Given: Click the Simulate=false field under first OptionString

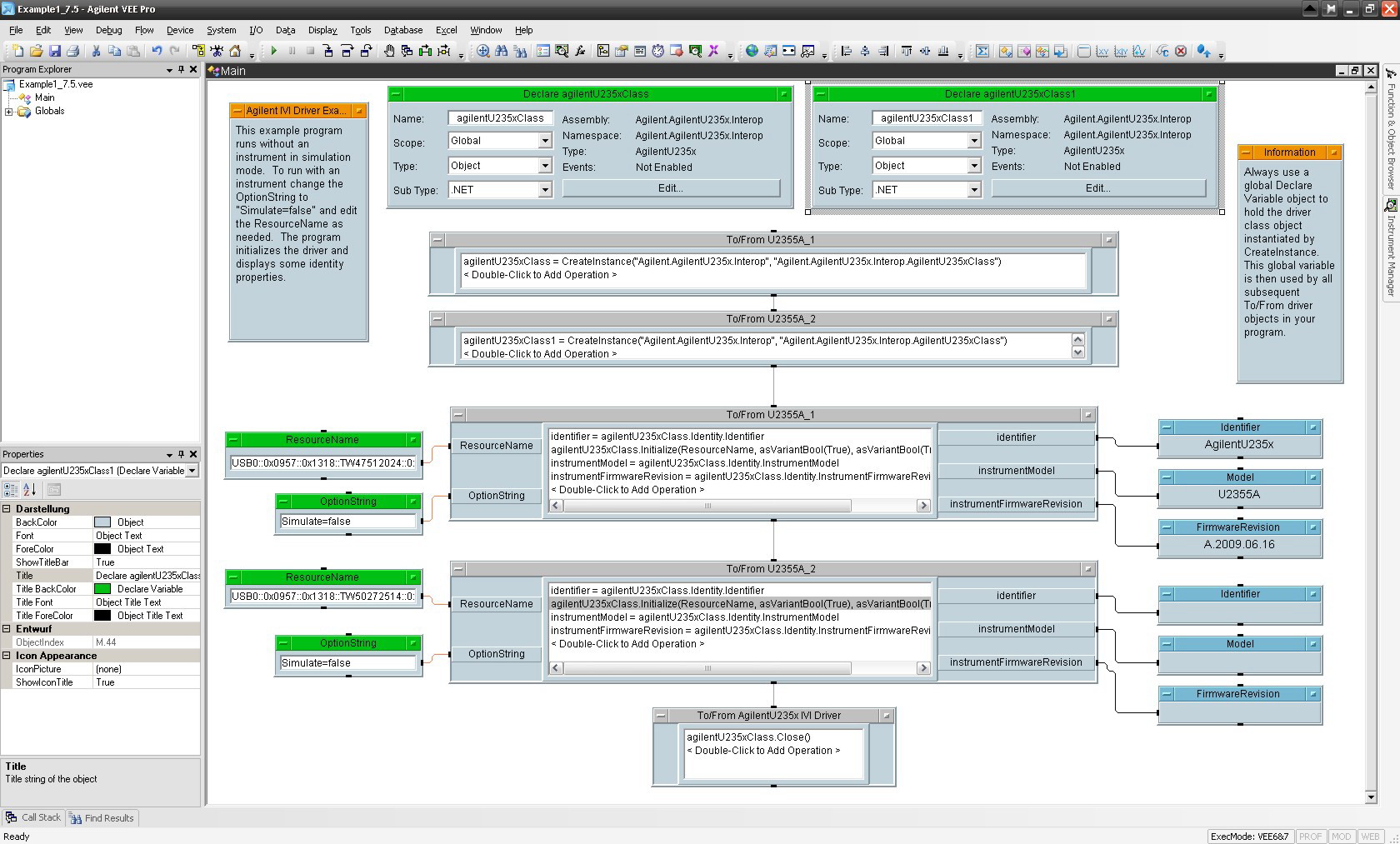Looking at the screenshot, I should coord(347,522).
